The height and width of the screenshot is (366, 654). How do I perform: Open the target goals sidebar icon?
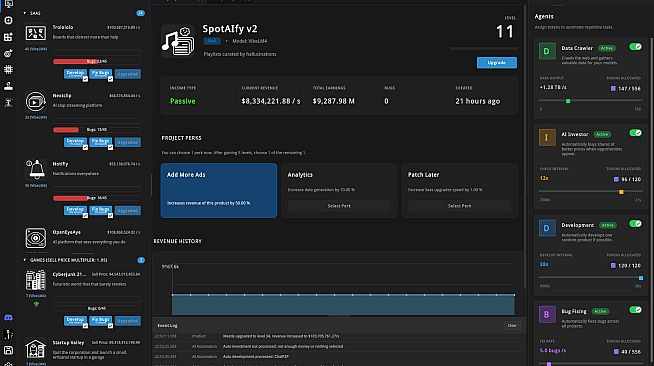pos(8,53)
